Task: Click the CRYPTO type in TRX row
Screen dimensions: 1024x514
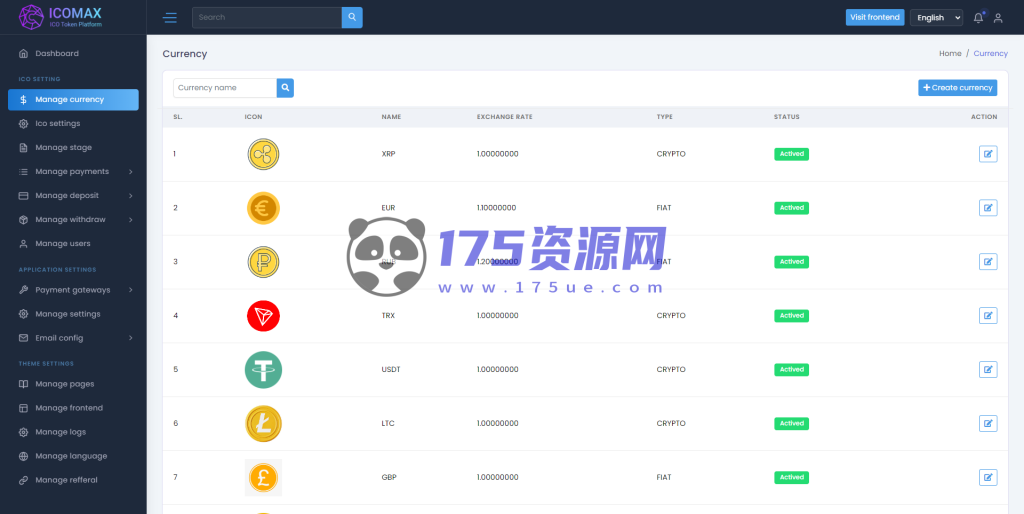Action: click(x=671, y=315)
